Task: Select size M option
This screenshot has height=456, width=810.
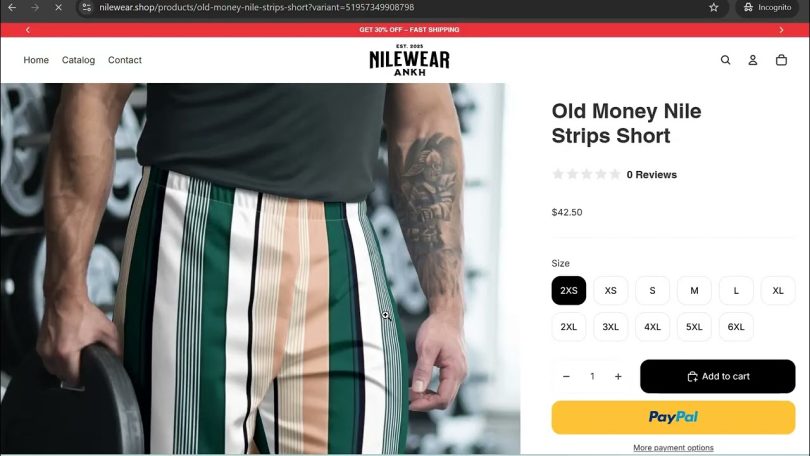Action: pyautogui.click(x=694, y=291)
